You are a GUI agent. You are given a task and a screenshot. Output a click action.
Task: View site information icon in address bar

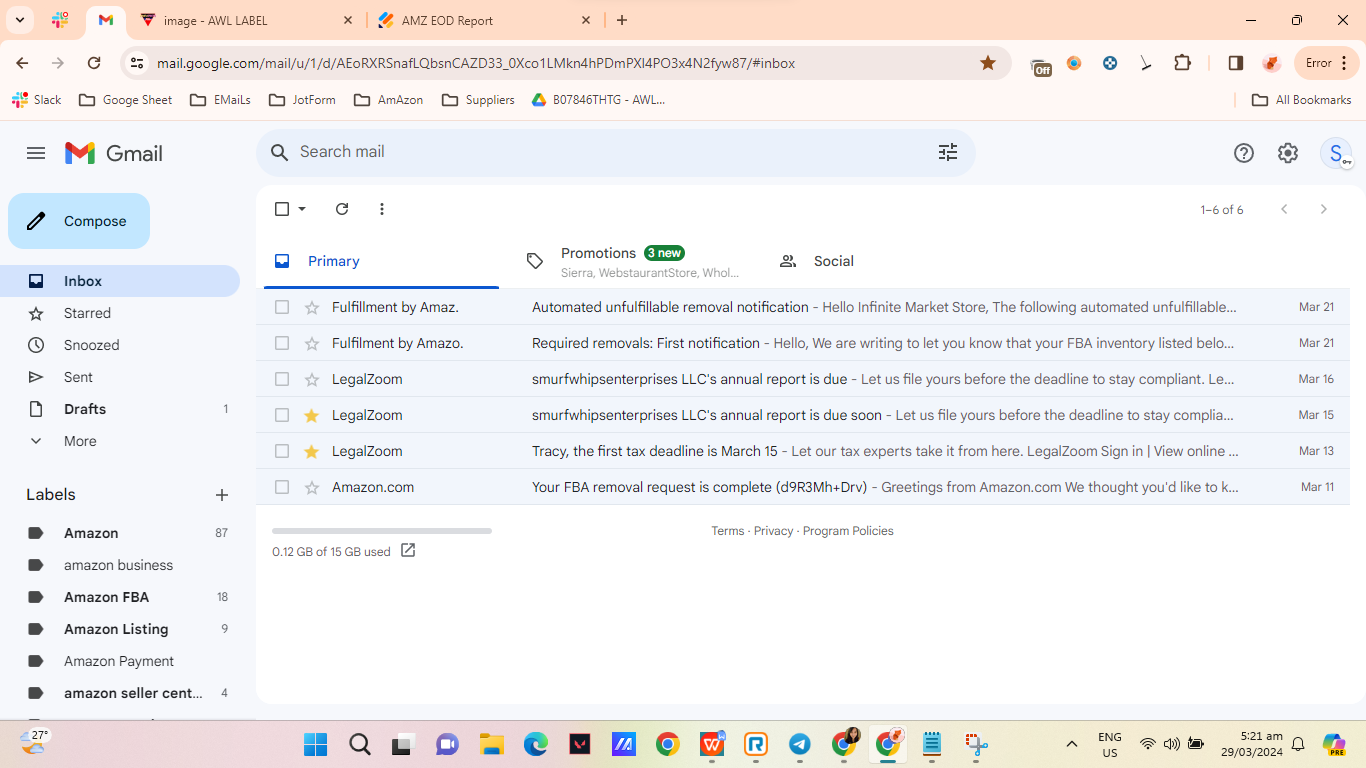(137, 63)
